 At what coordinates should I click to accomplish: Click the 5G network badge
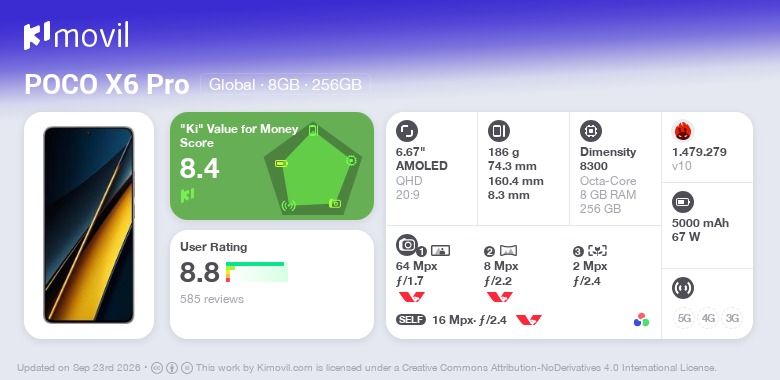pos(684,318)
